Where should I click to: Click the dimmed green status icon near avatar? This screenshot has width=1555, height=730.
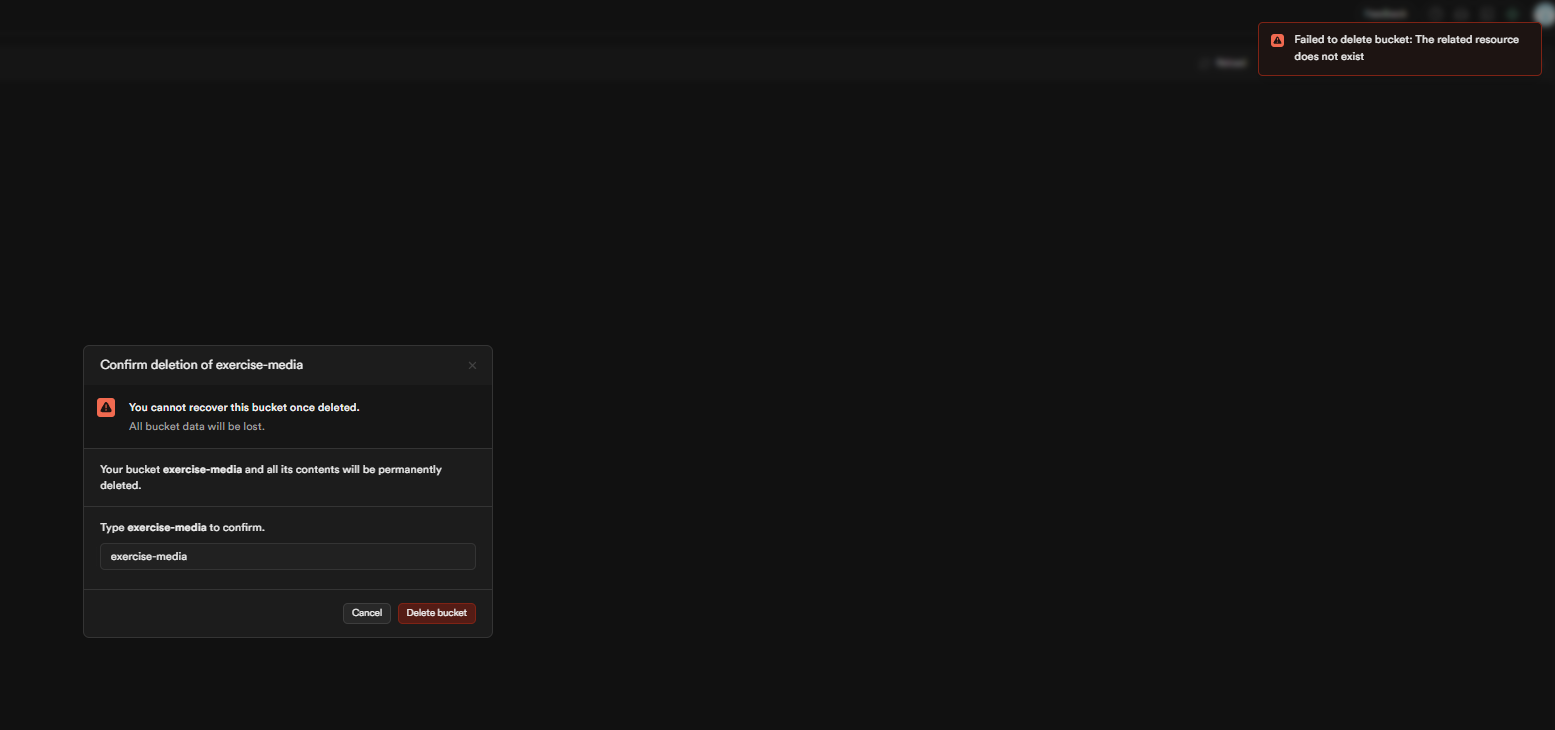[1512, 14]
